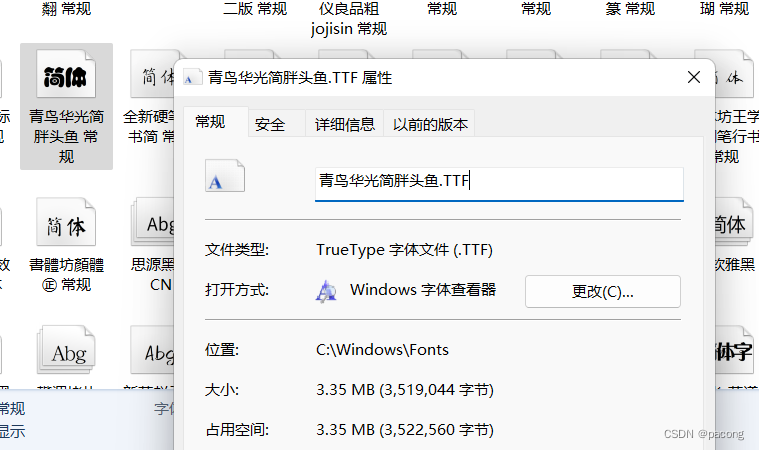Select the 思源黑 CN font icon

coord(152,222)
